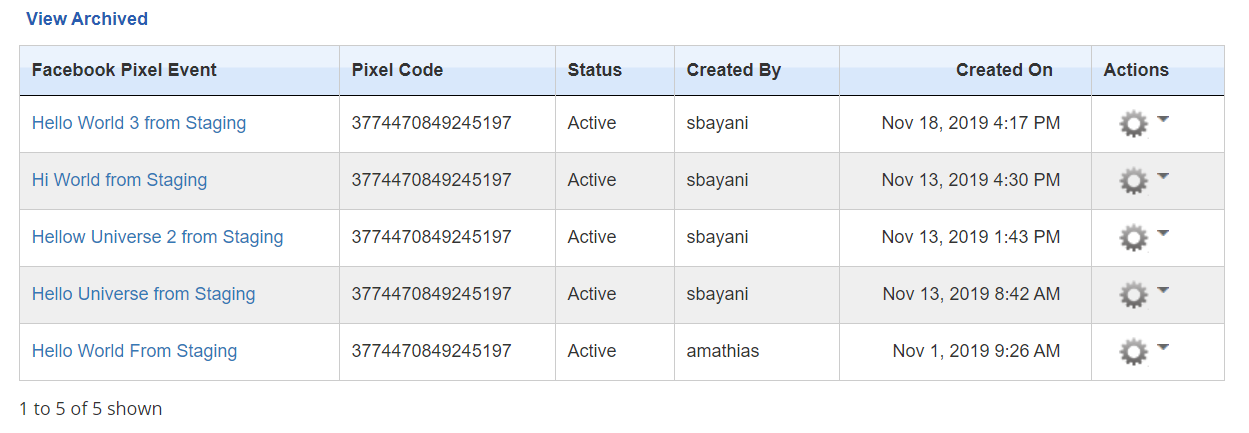
Task: Click gear icon for Hello Universe from Staging
Action: point(1133,295)
